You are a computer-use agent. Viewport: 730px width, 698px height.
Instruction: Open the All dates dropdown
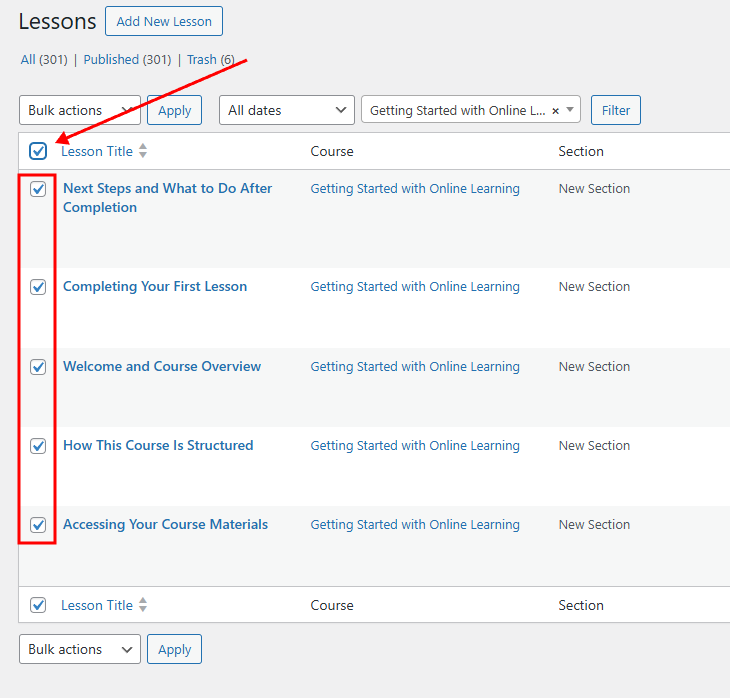287,110
